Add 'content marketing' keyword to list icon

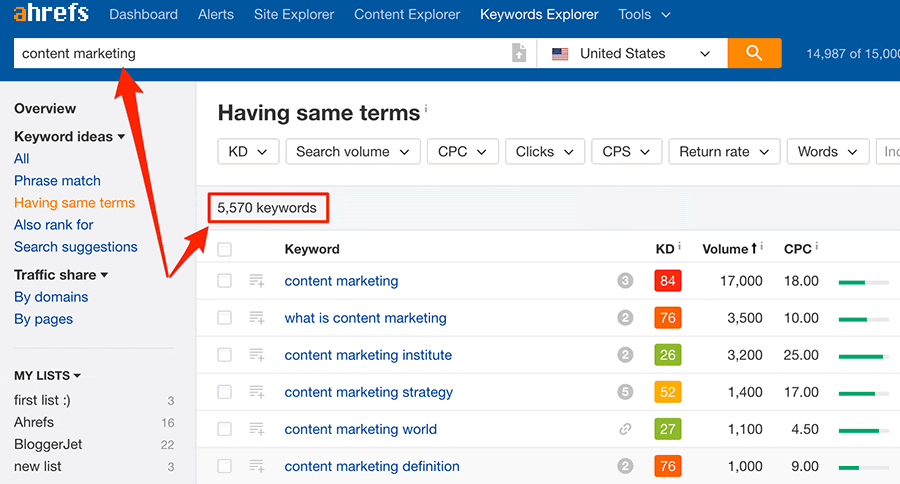tap(257, 281)
